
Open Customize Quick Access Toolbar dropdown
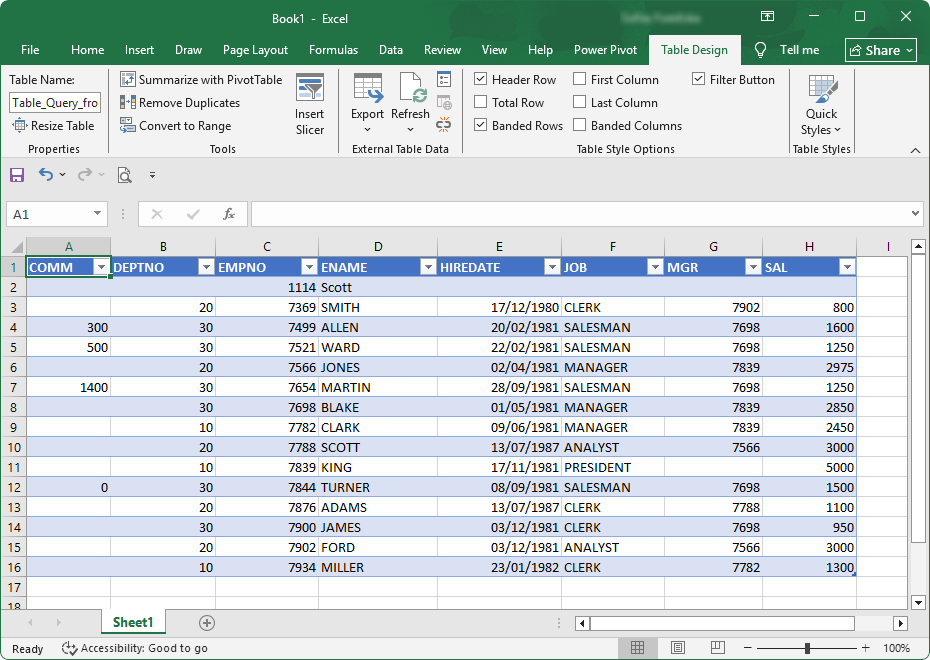tap(152, 175)
